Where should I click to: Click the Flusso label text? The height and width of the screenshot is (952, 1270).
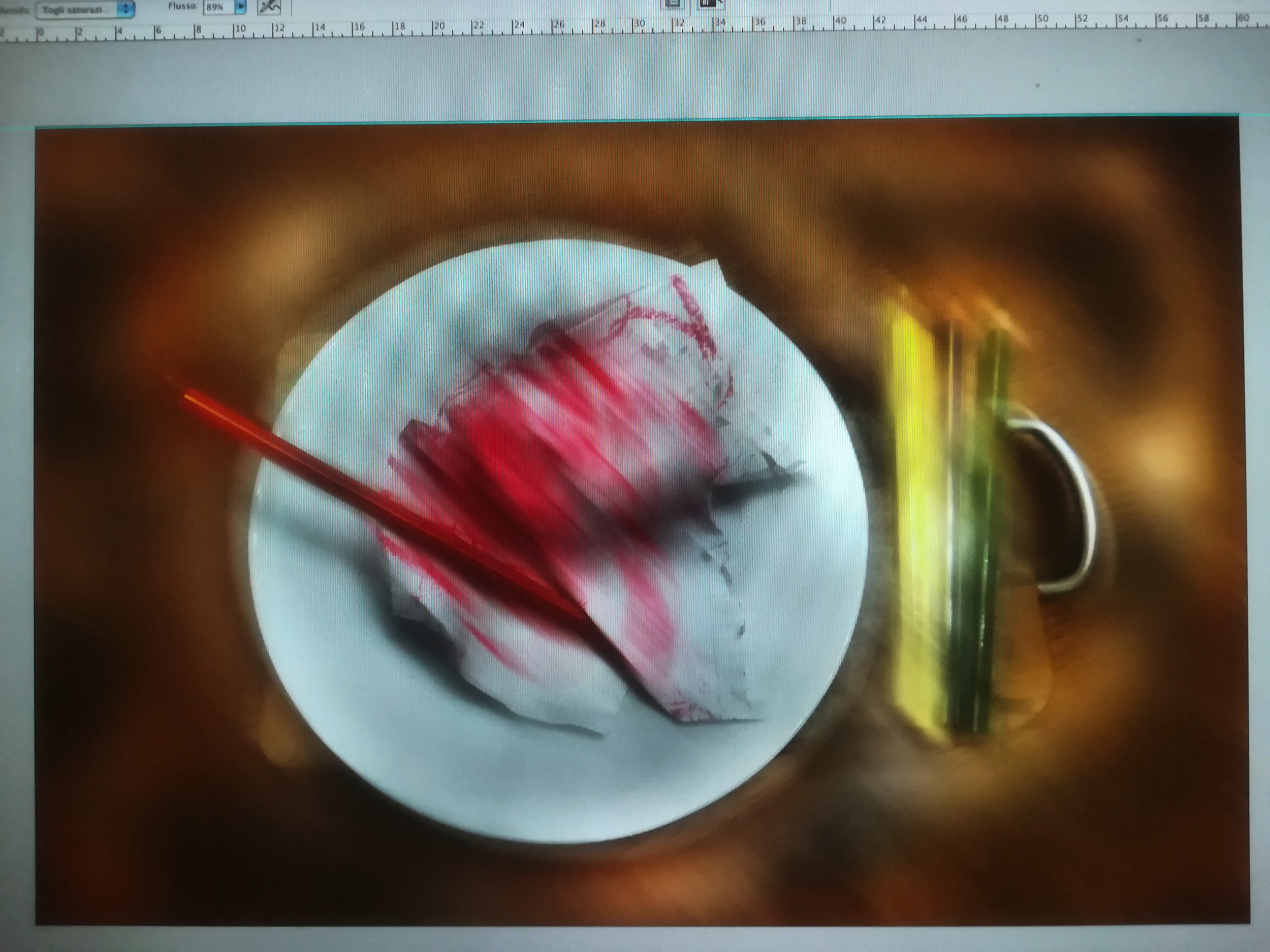click(x=182, y=6)
